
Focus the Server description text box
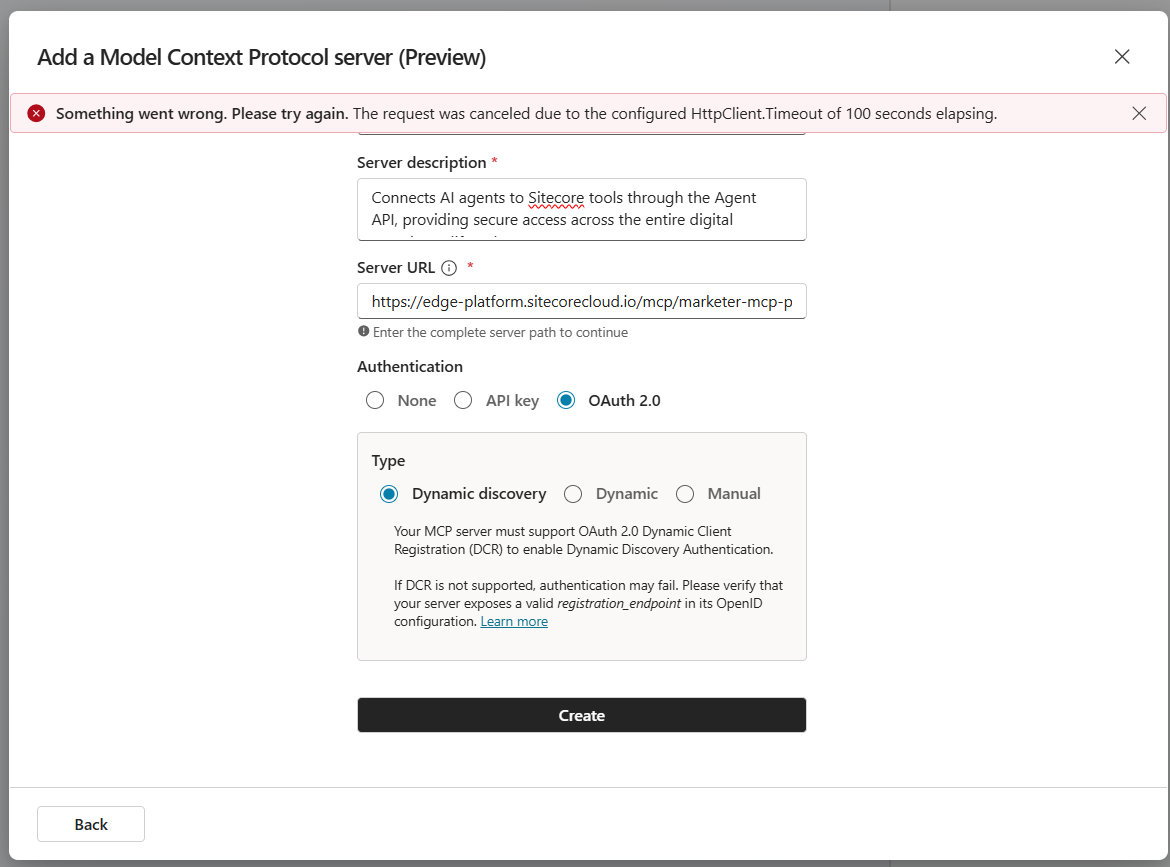pyautogui.click(x=581, y=209)
